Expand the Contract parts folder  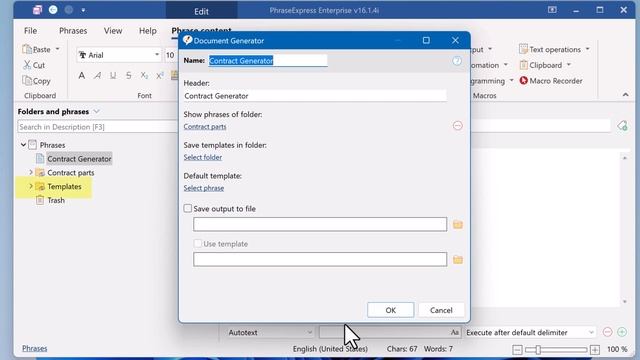(x=31, y=173)
